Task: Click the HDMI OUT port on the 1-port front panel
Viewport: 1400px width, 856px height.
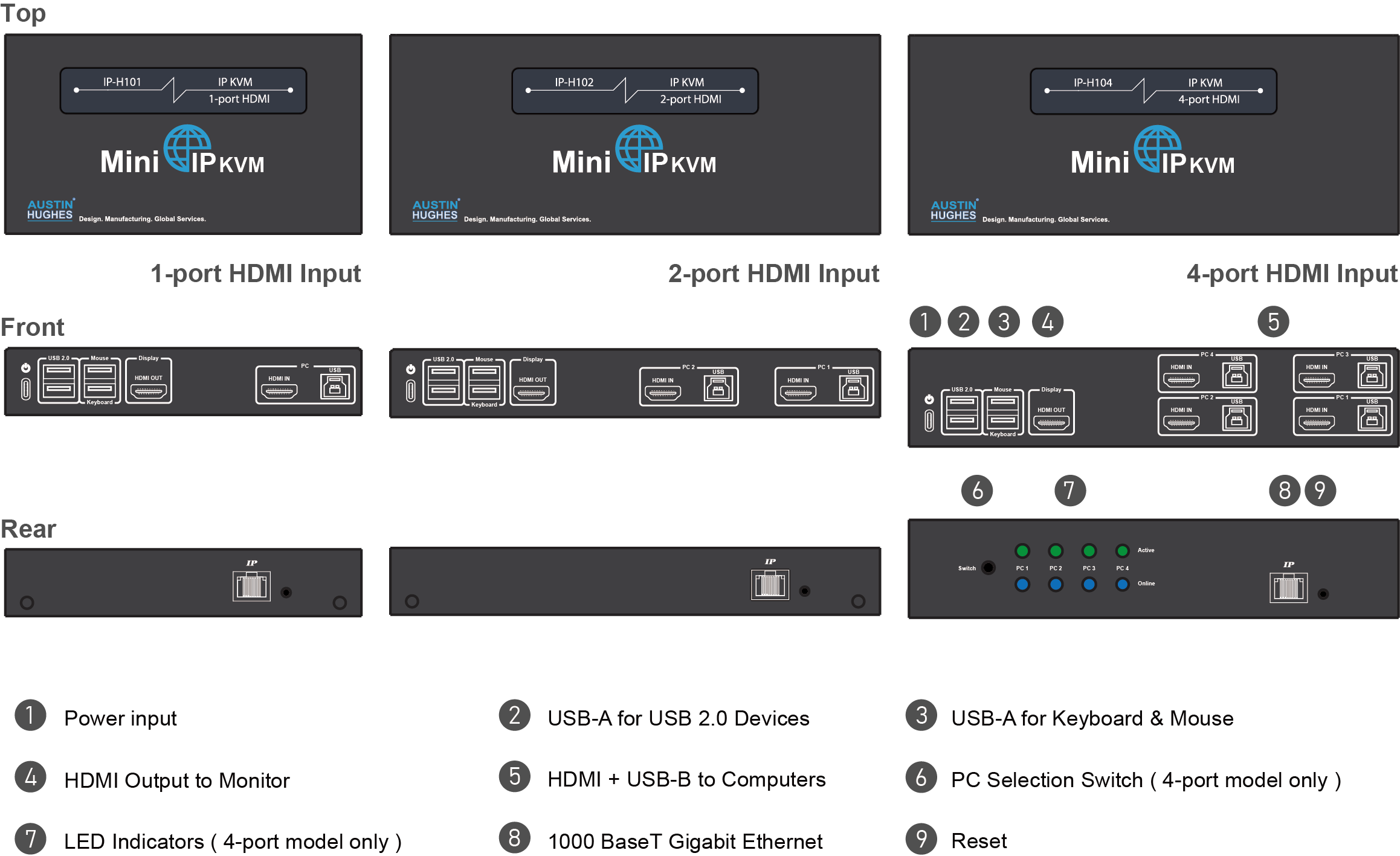Action: 149,391
